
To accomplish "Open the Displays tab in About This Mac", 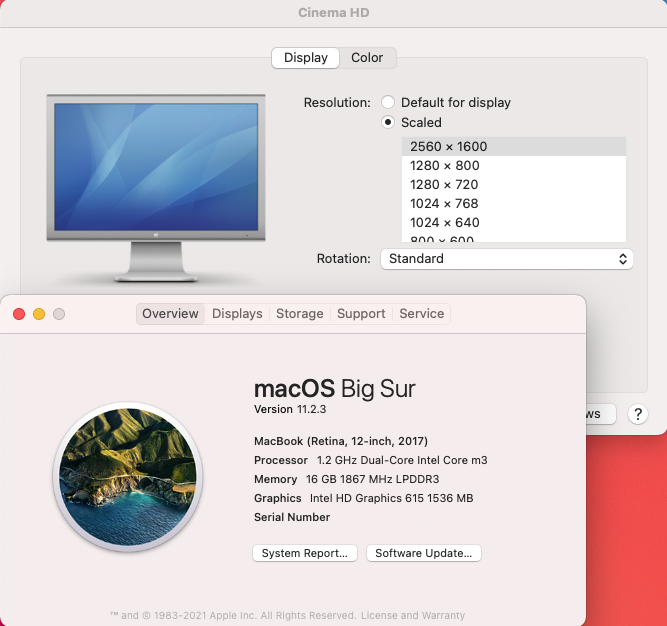I will 237,314.
